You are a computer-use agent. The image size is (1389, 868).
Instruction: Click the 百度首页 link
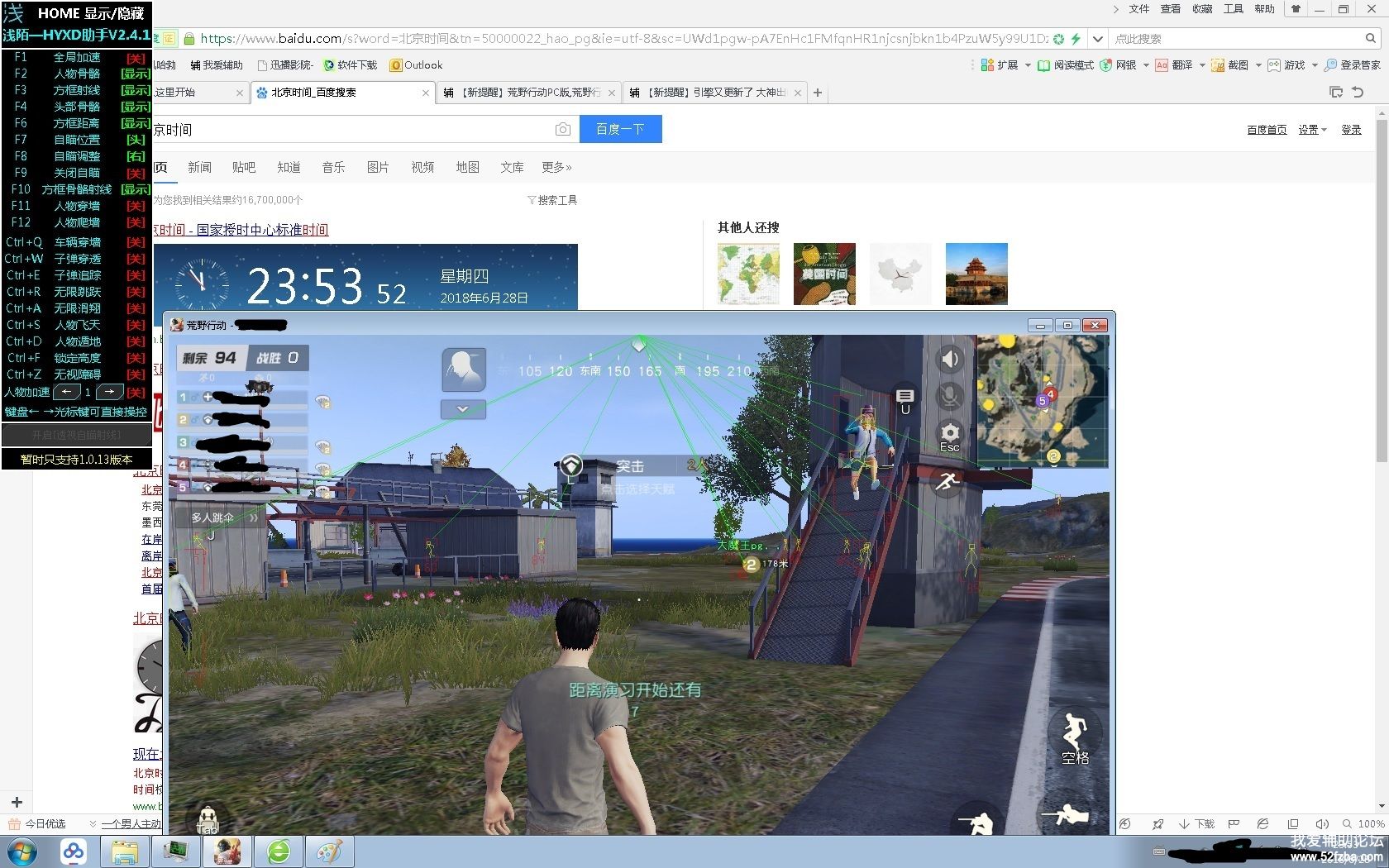tap(1267, 130)
